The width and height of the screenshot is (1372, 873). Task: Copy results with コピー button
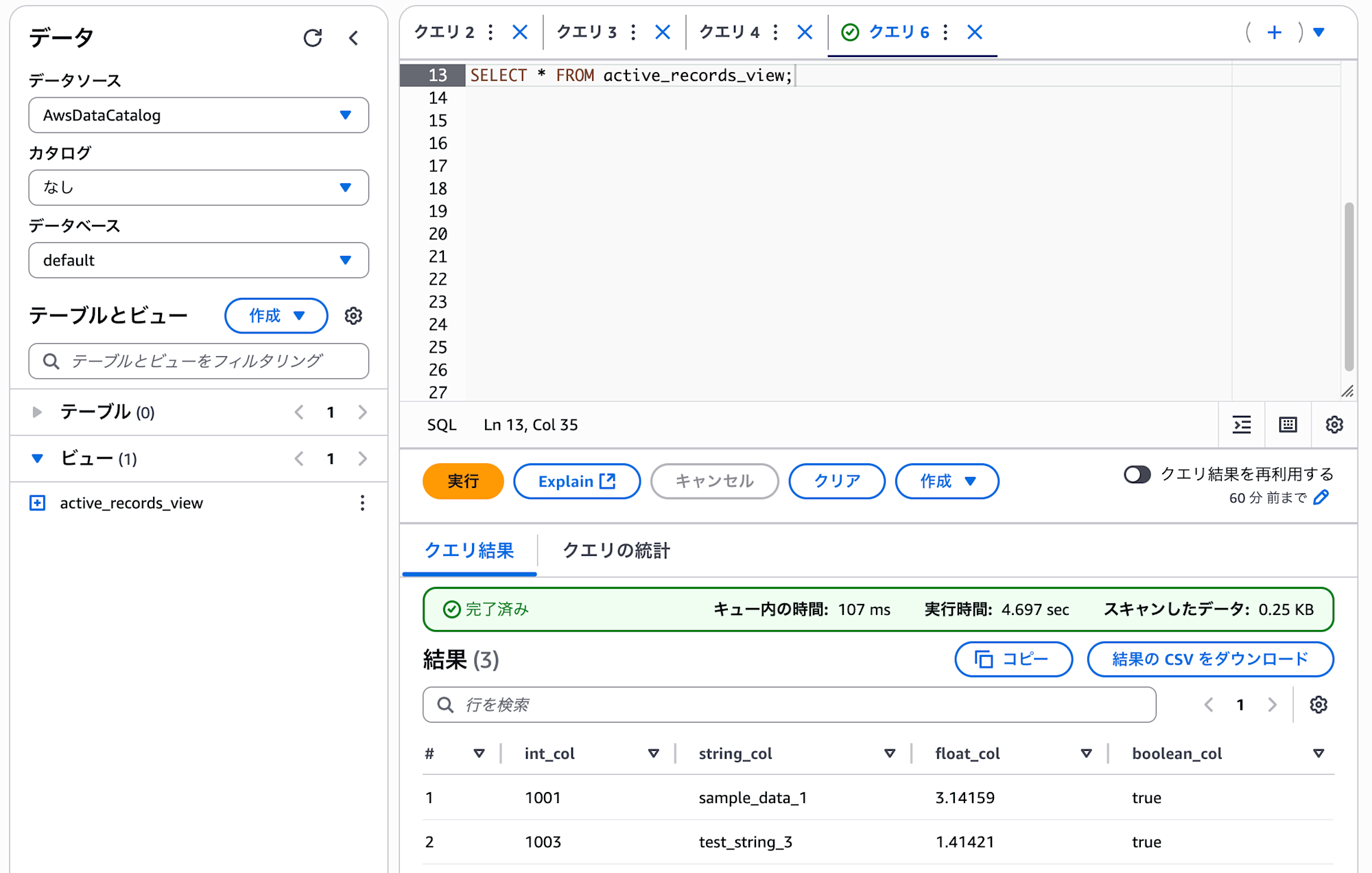pyautogui.click(x=1014, y=660)
